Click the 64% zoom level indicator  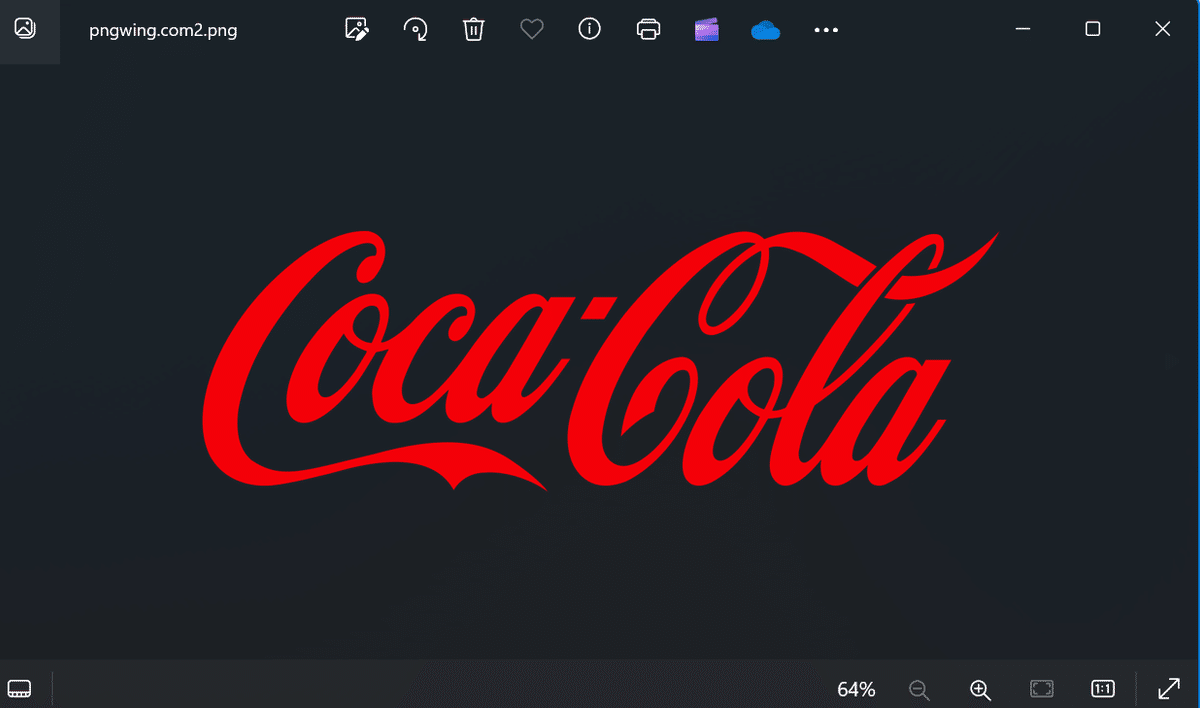pos(856,689)
